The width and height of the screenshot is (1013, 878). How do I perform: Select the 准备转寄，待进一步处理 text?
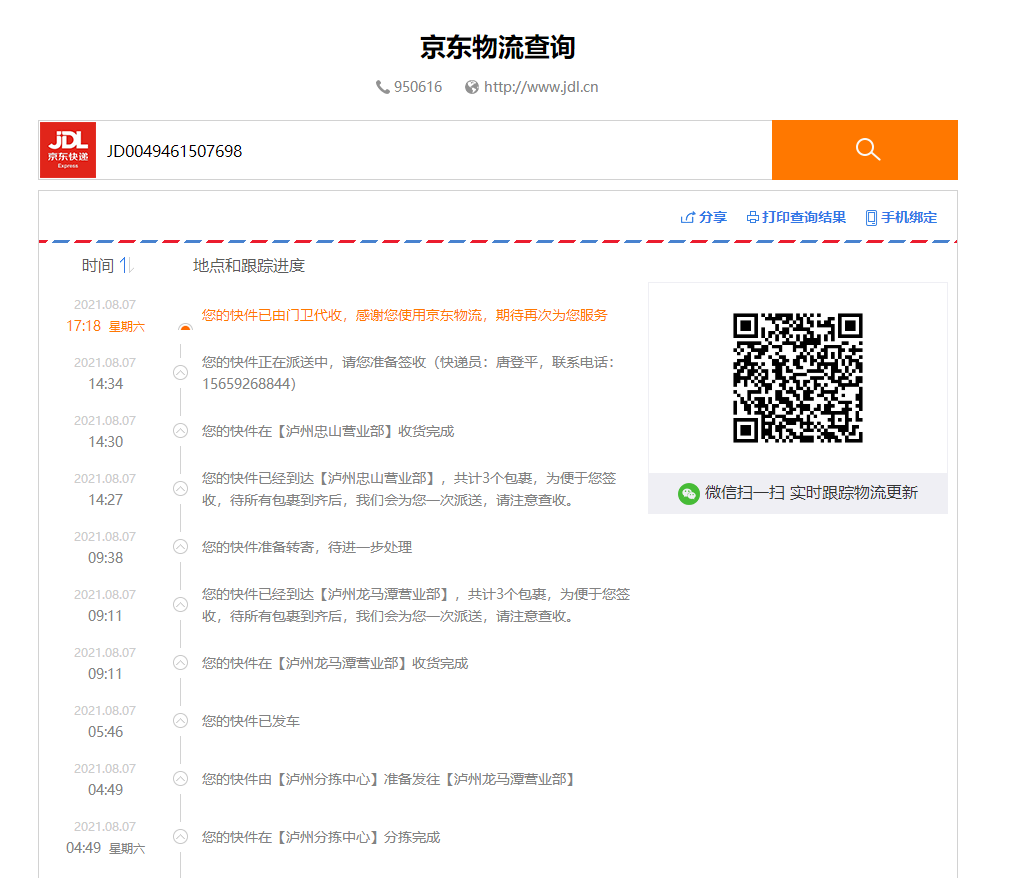click(x=307, y=547)
